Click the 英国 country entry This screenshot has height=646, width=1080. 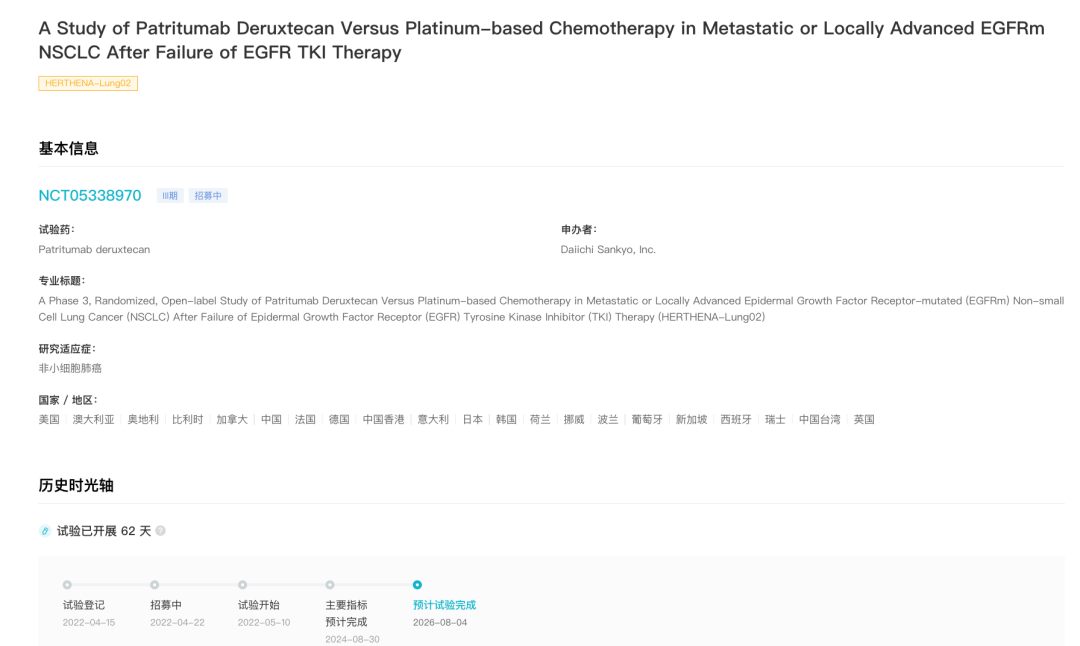[864, 419]
